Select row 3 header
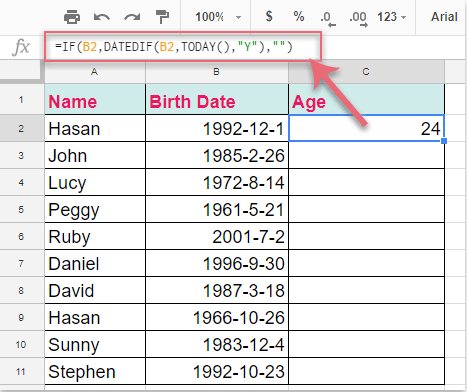The width and height of the screenshot is (467, 392). point(21,155)
